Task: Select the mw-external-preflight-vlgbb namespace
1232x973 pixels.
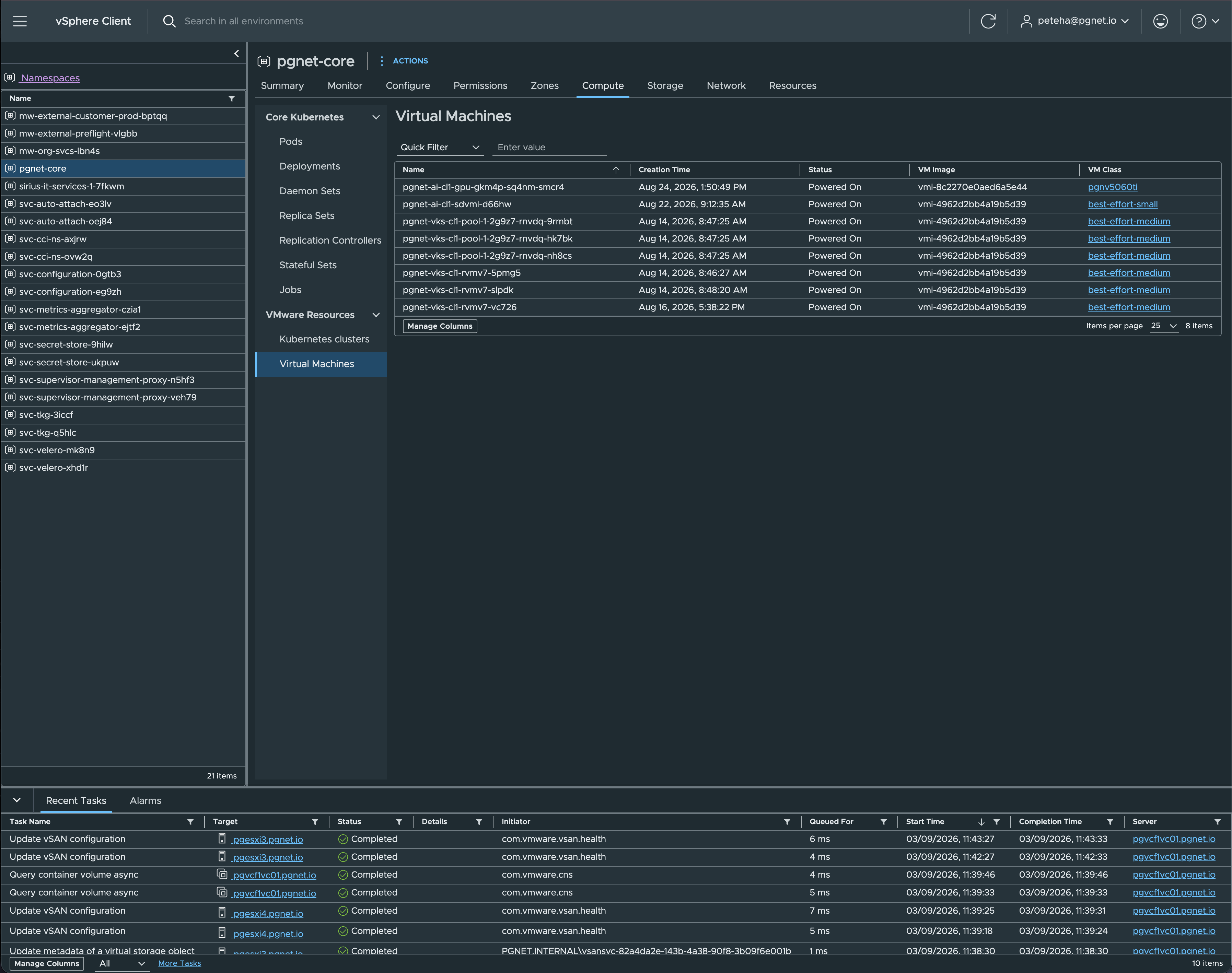Action: [124, 133]
